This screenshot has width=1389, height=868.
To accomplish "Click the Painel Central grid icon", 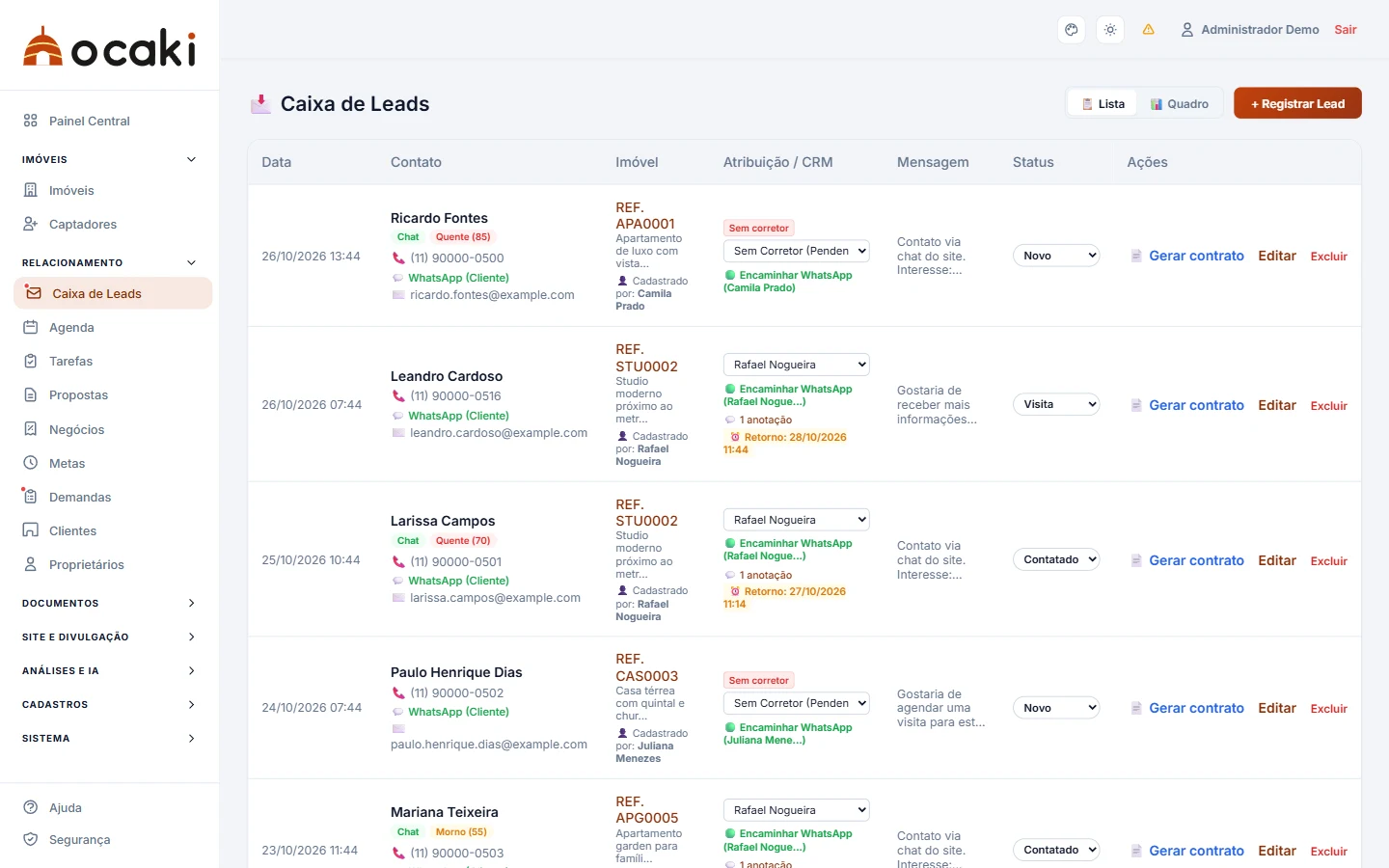I will [x=31, y=121].
